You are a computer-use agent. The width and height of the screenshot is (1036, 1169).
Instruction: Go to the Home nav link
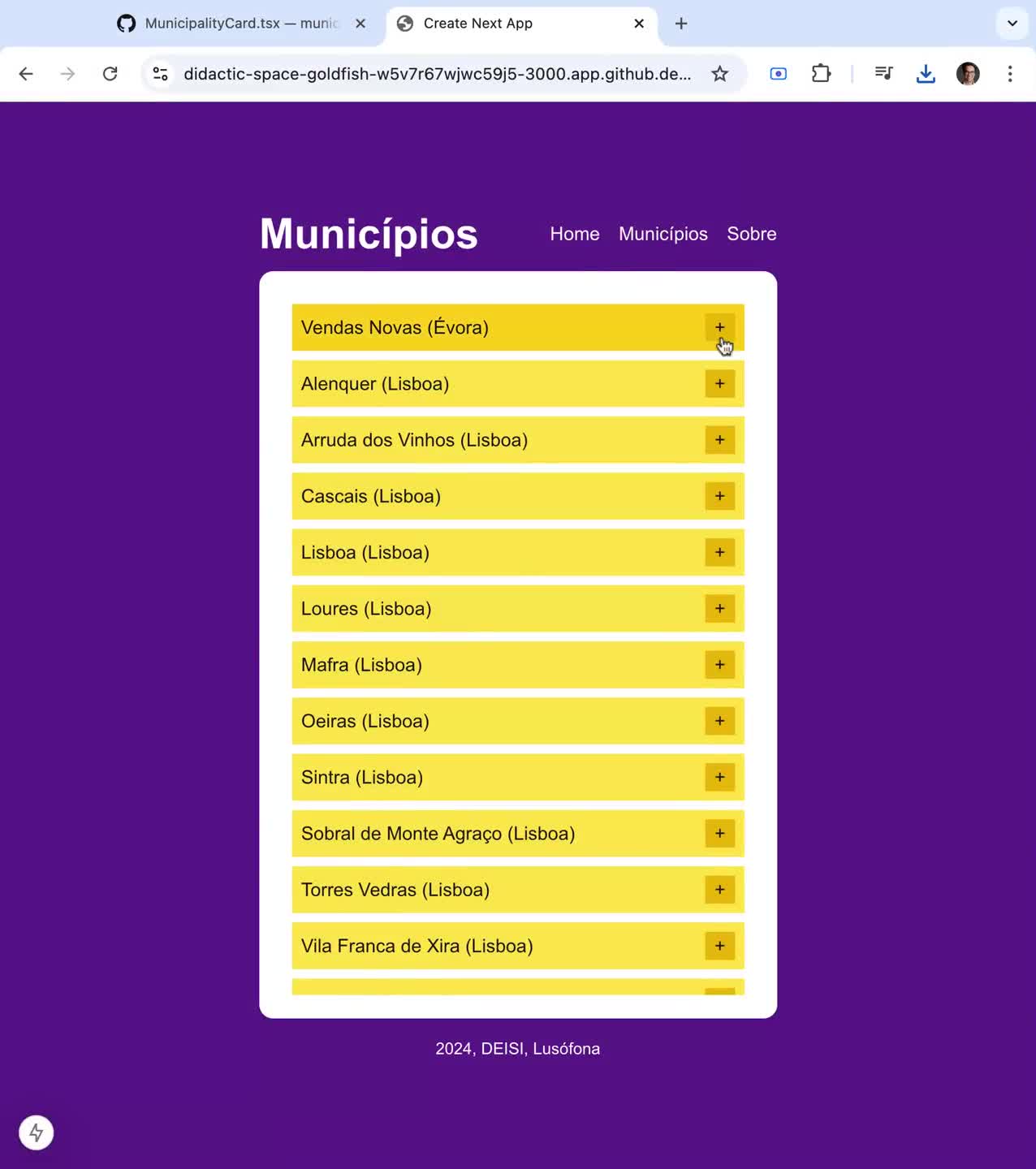(575, 234)
